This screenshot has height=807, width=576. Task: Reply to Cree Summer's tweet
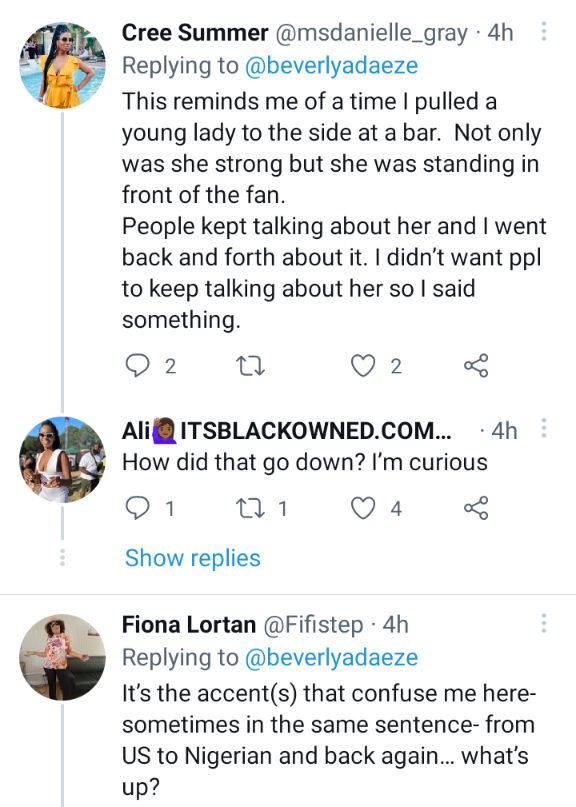137,366
